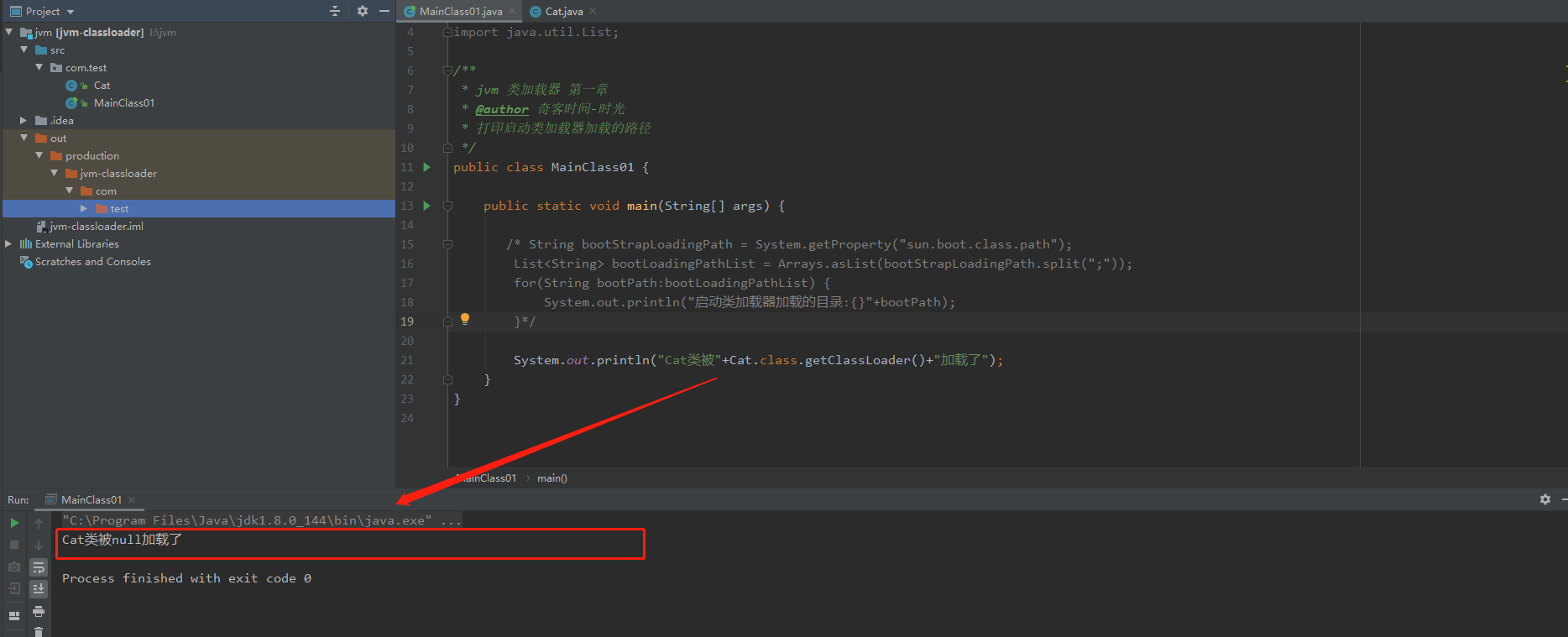Expand External Libraries node
The height and width of the screenshot is (637, 1568).
click(x=8, y=243)
